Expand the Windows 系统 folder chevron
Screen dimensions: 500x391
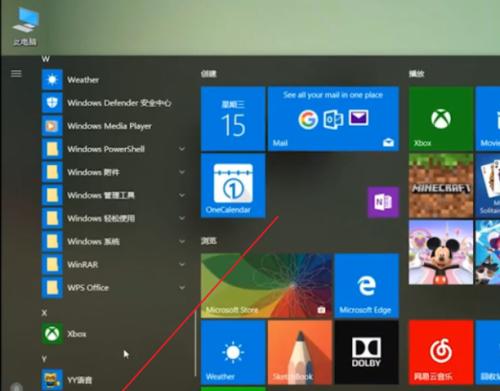click(182, 241)
